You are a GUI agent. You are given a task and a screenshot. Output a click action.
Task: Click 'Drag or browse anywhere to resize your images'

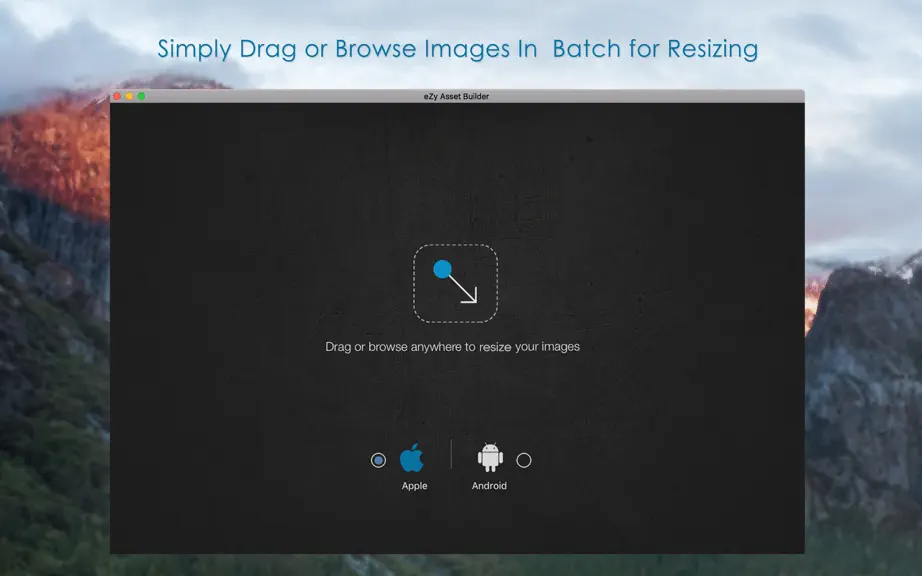coord(453,347)
